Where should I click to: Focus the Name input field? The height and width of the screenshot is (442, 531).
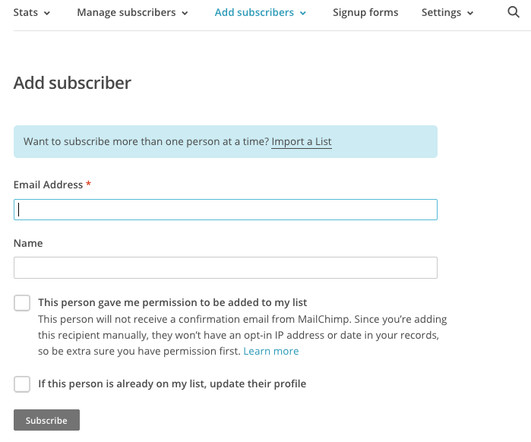226,268
